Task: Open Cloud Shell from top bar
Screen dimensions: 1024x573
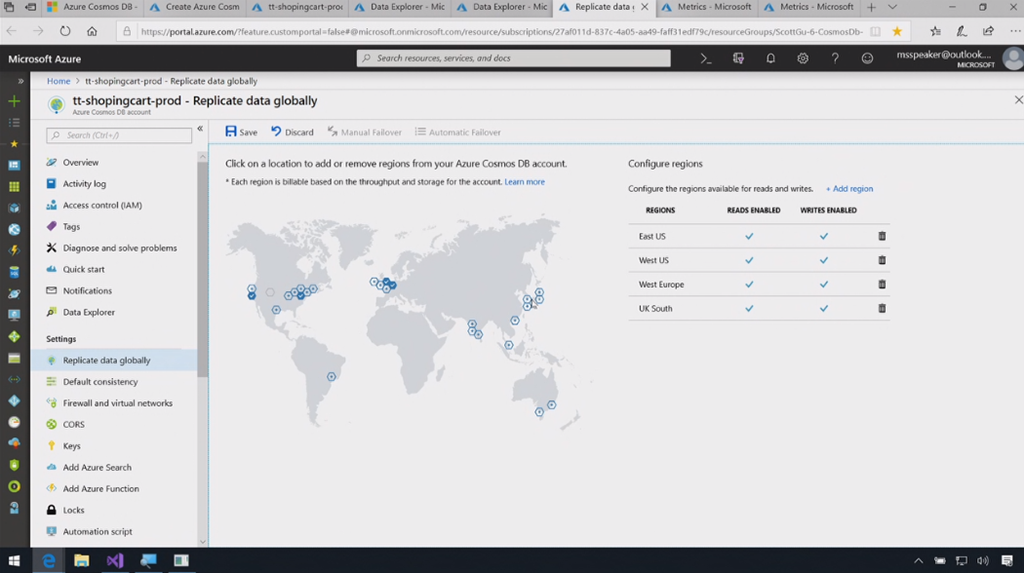Action: pyautogui.click(x=706, y=59)
